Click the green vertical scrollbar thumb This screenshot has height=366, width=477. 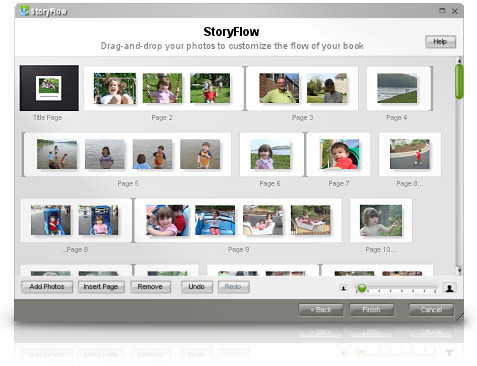[459, 82]
